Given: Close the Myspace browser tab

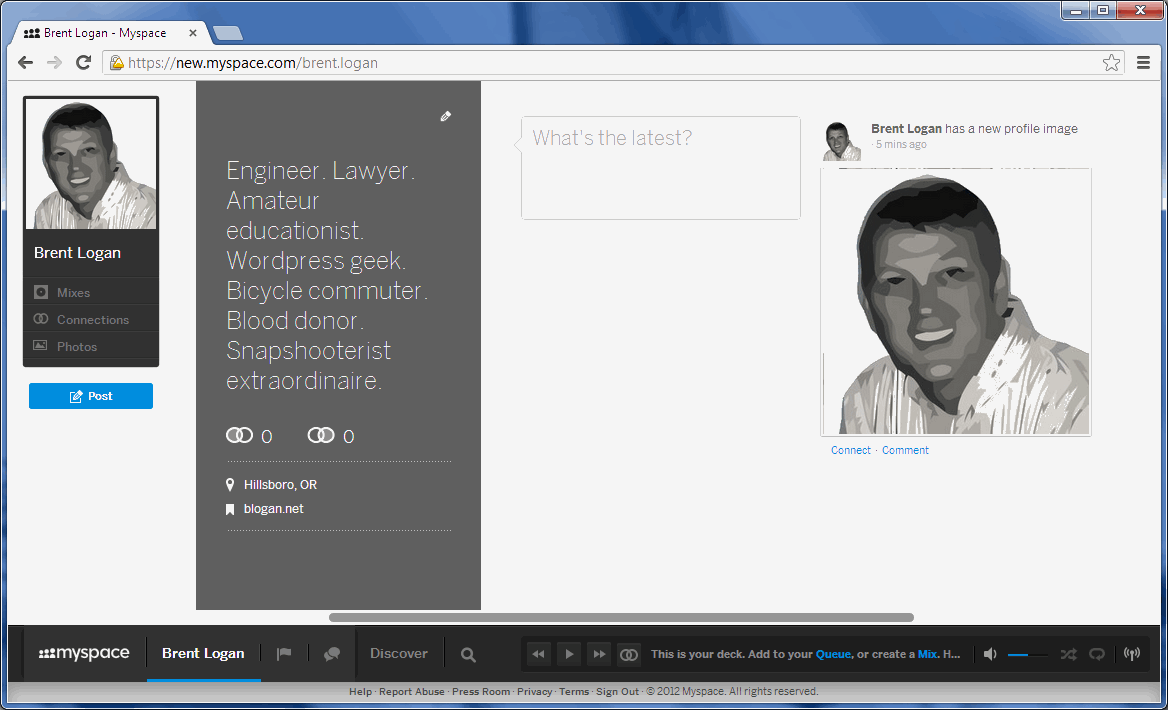Looking at the screenshot, I should coord(193,33).
